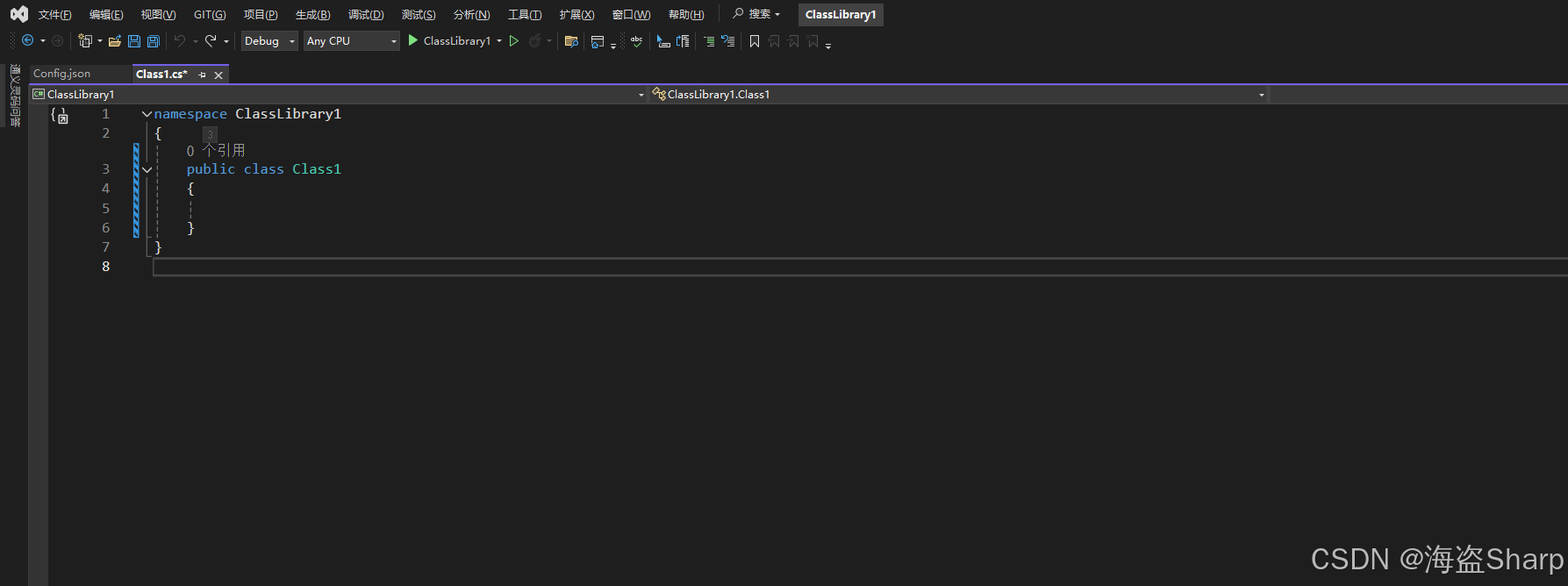Collapse the namespace ClassLibrary1 block
This screenshot has height=586, width=1568.
147,114
